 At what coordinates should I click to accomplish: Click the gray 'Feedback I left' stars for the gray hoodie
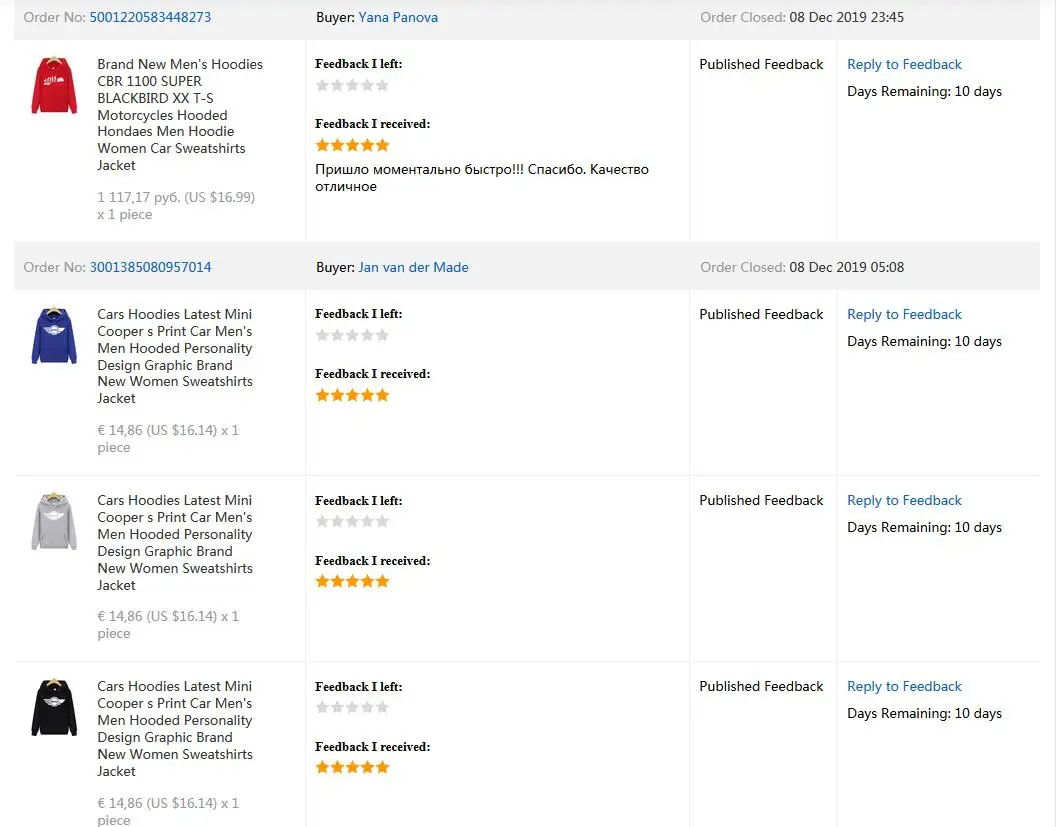(x=352, y=521)
